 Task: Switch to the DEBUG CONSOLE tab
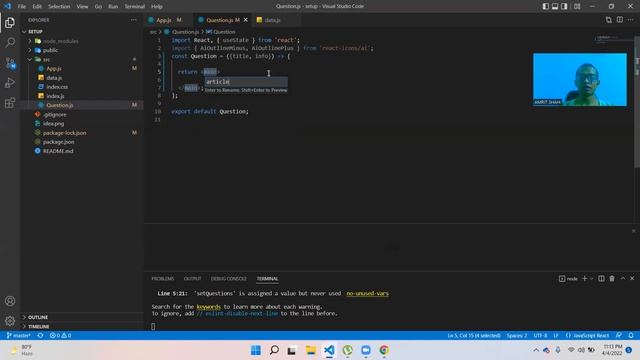tap(229, 278)
